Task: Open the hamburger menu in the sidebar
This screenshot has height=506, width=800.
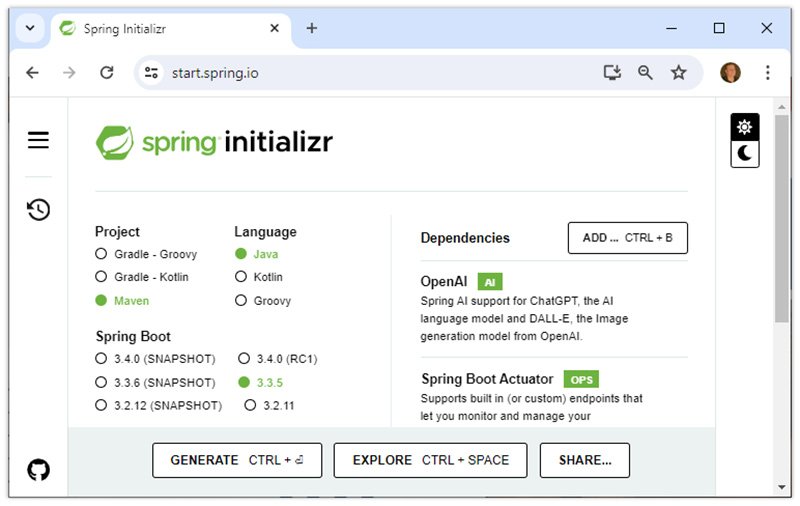Action: point(38,140)
